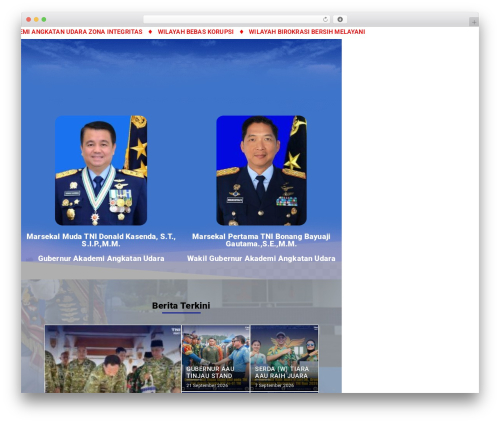
Task: Click ticker text 'WILAYAH BIROKRASI BERSIH MELAYANI'
Action: pyautogui.click(x=307, y=32)
